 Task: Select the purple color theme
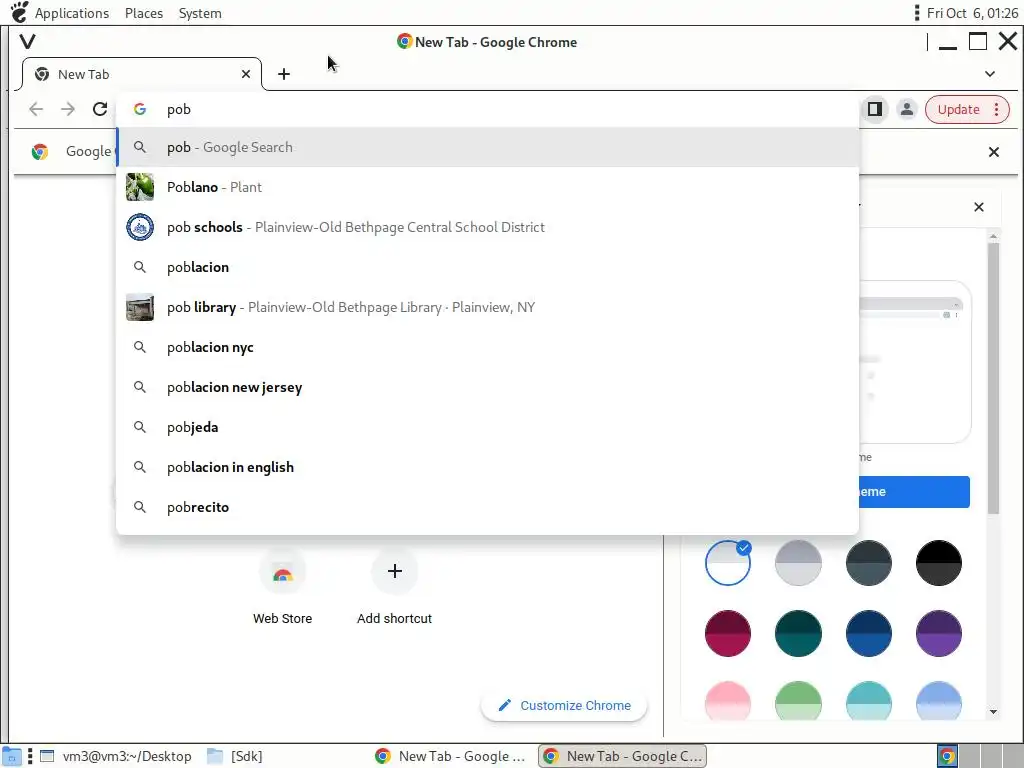938,633
